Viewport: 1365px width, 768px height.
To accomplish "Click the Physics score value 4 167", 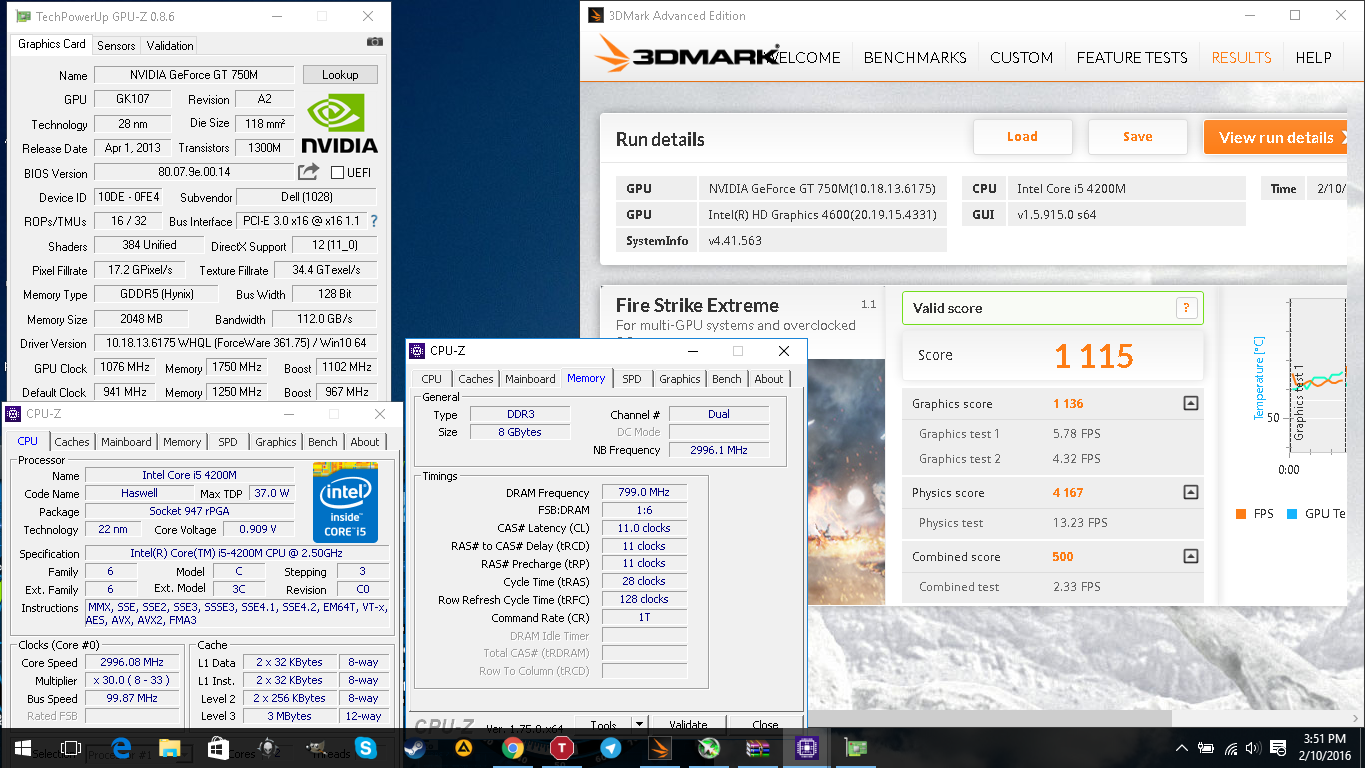I will click(1069, 492).
